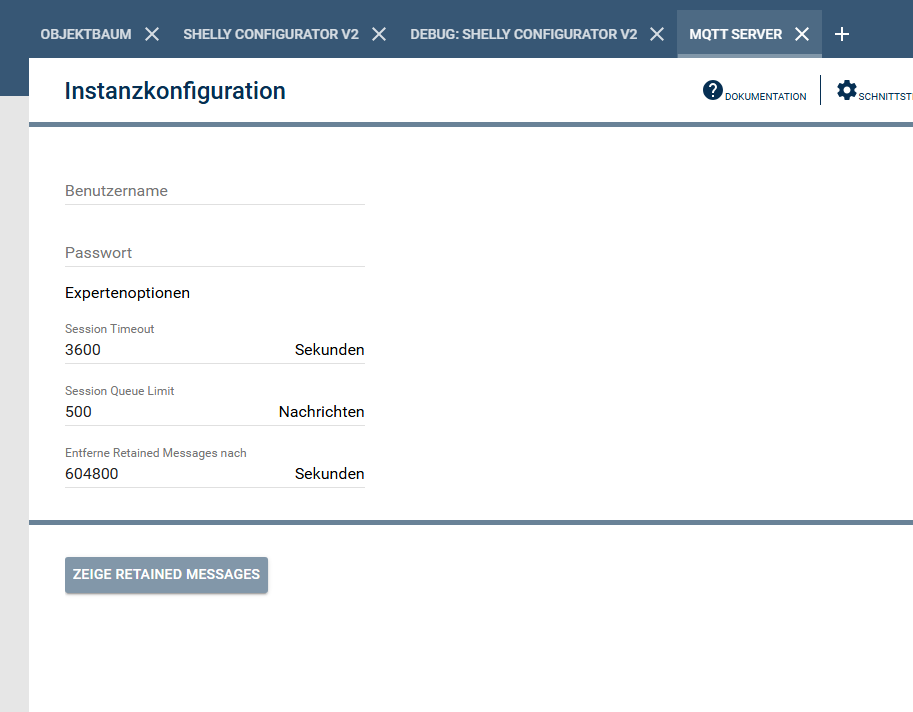
Task: Click the Nachrichten unit label
Action: [321, 412]
